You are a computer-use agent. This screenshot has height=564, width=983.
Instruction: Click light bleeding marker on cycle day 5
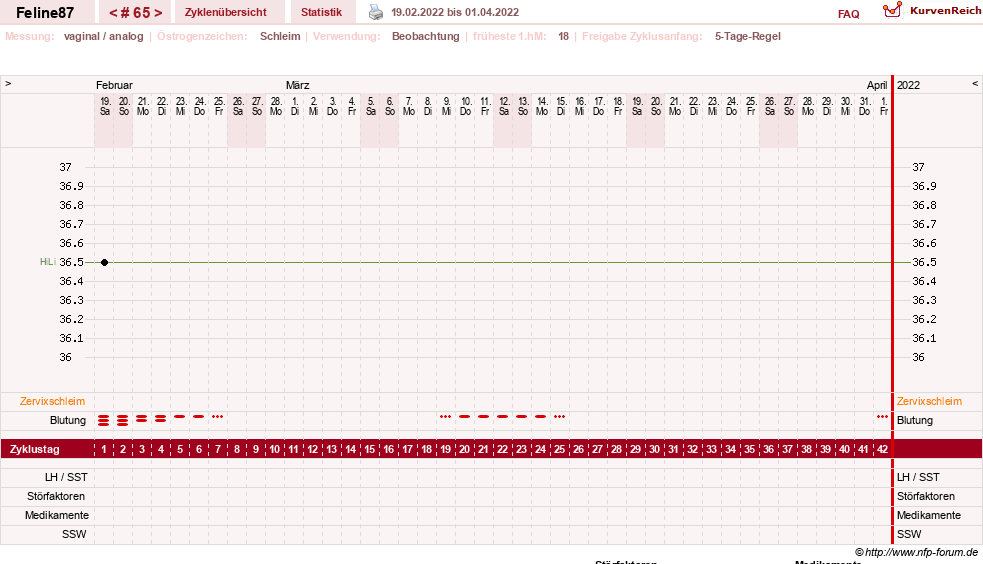[x=179, y=416]
